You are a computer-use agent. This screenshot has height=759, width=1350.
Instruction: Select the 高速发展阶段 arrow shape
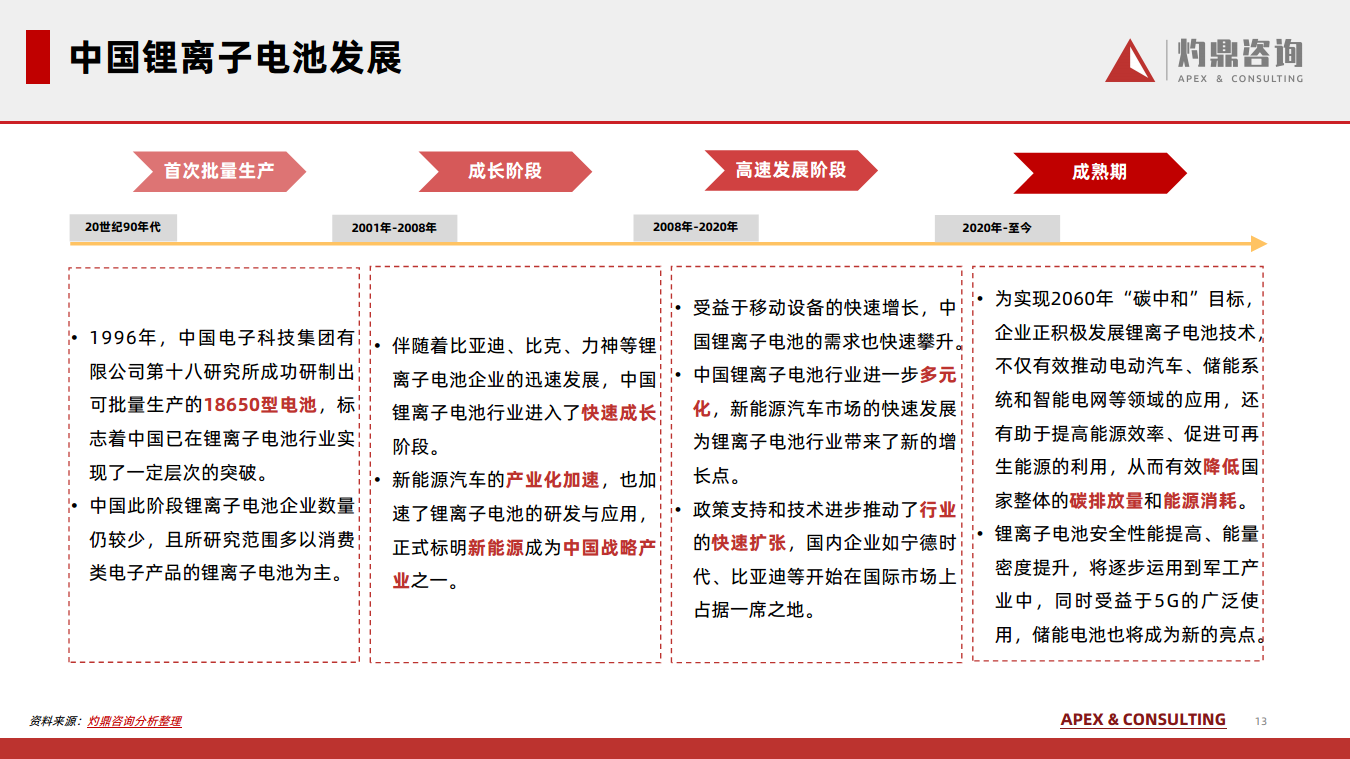pyautogui.click(x=791, y=170)
